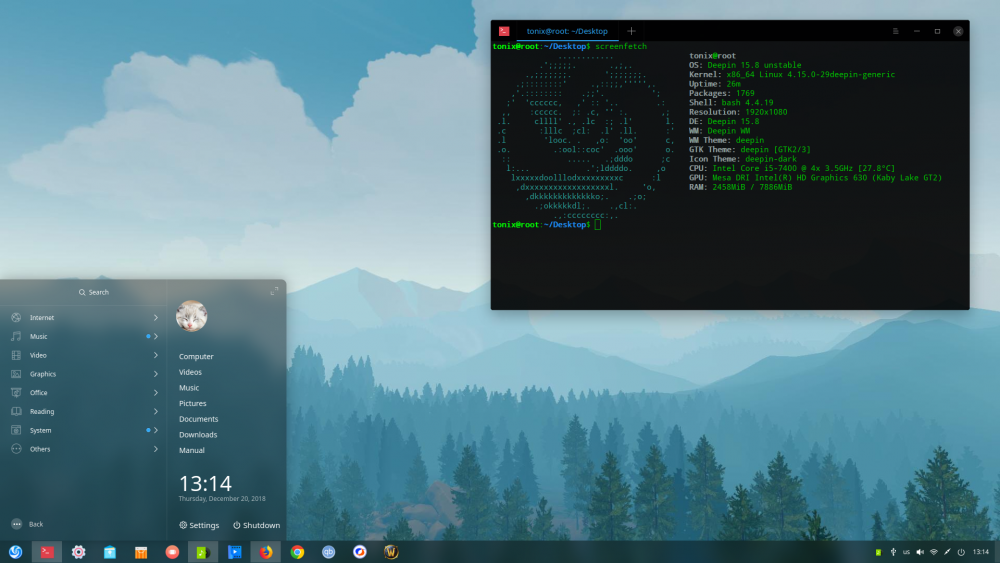Click the Shutdown button in launcher

coord(256,525)
